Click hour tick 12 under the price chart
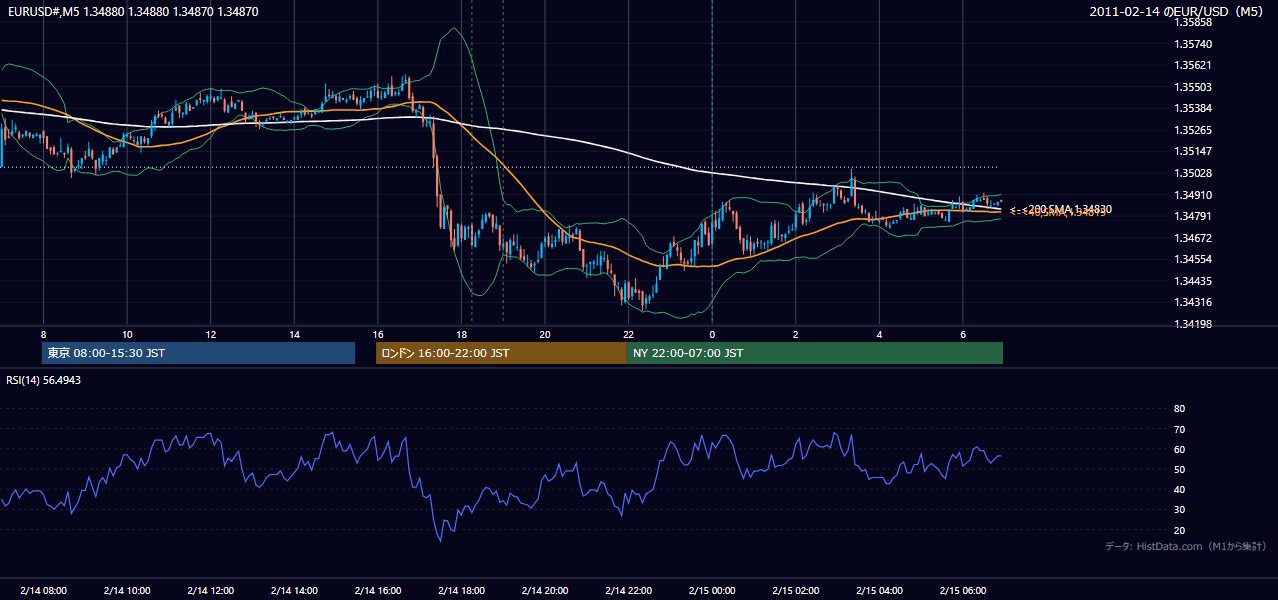 click(x=210, y=334)
